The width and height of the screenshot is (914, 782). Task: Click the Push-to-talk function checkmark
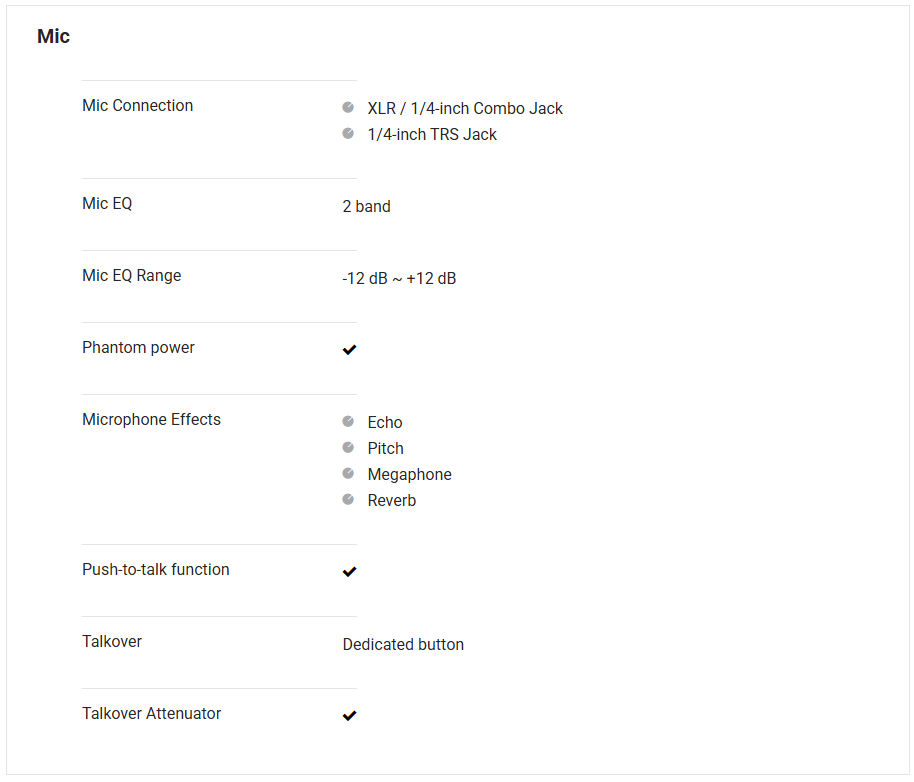349,572
